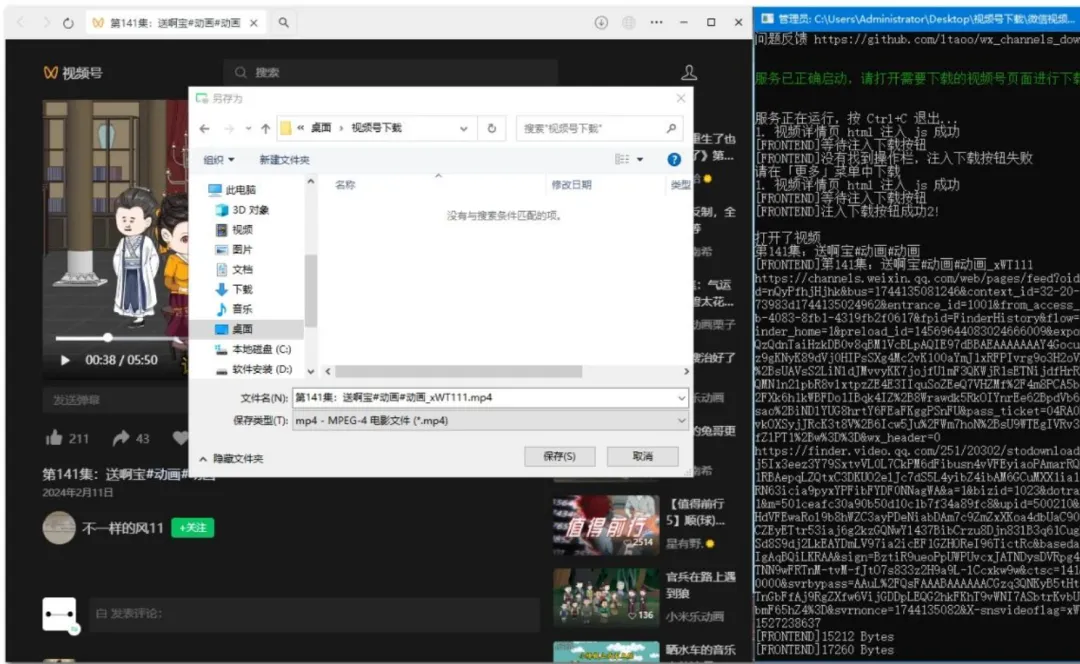Expand the view options dropdown arrow
Viewport: 1080px width, 664px height.
pyautogui.click(x=640, y=160)
